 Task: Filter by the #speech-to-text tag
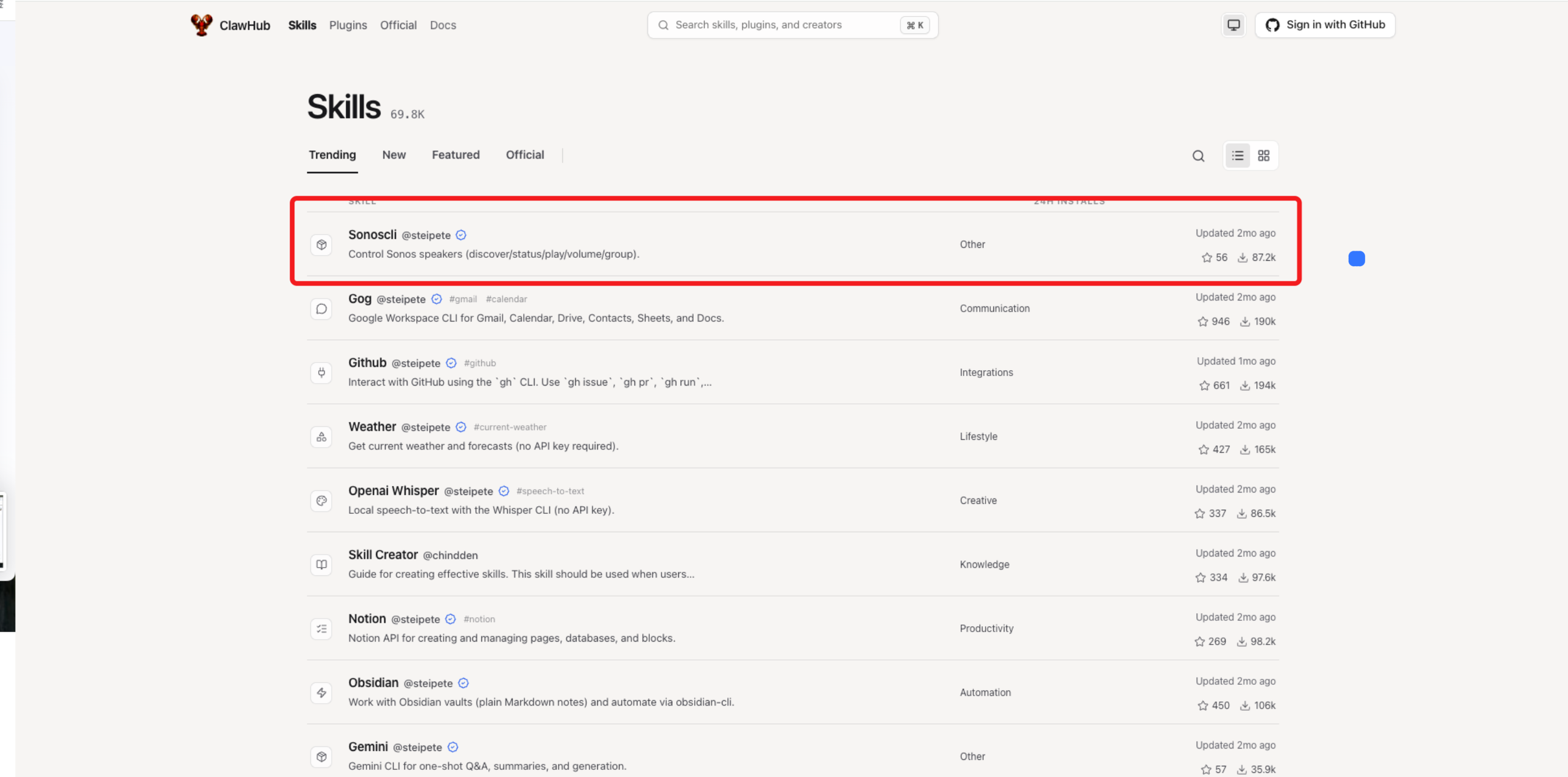click(550, 491)
